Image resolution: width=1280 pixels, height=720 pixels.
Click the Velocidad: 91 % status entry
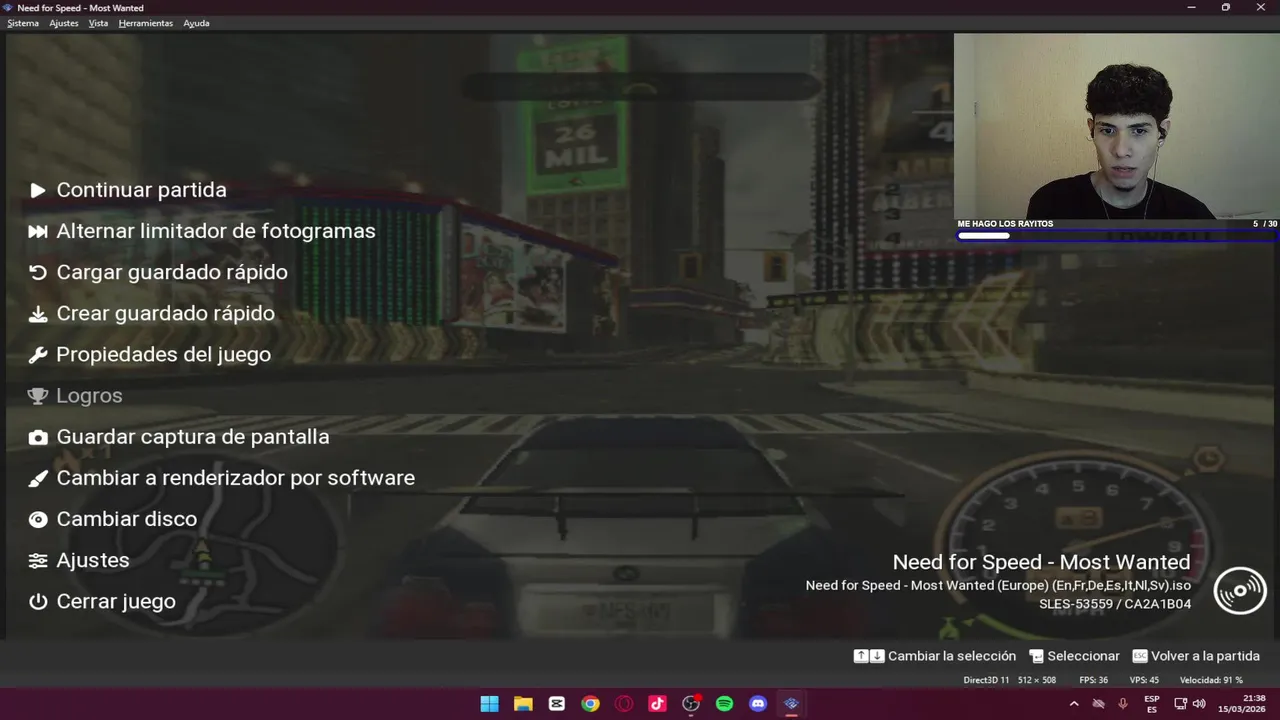click(x=1211, y=680)
